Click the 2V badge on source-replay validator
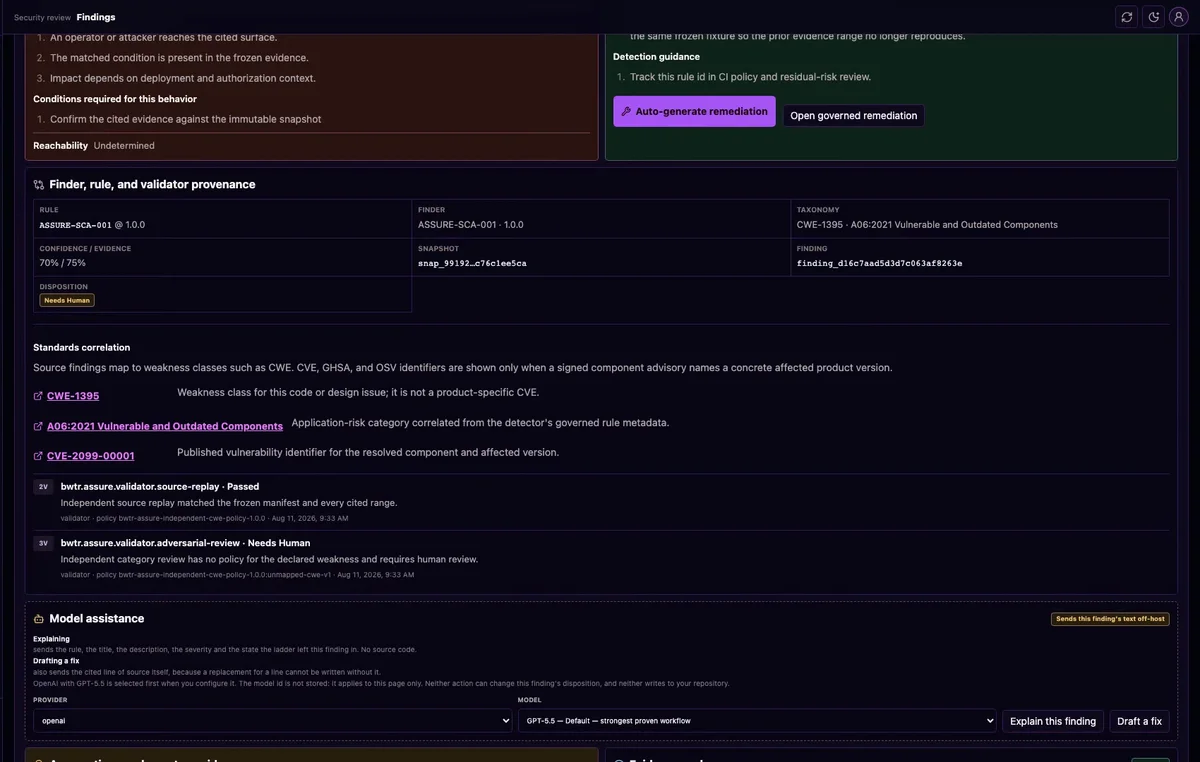 coord(43,487)
